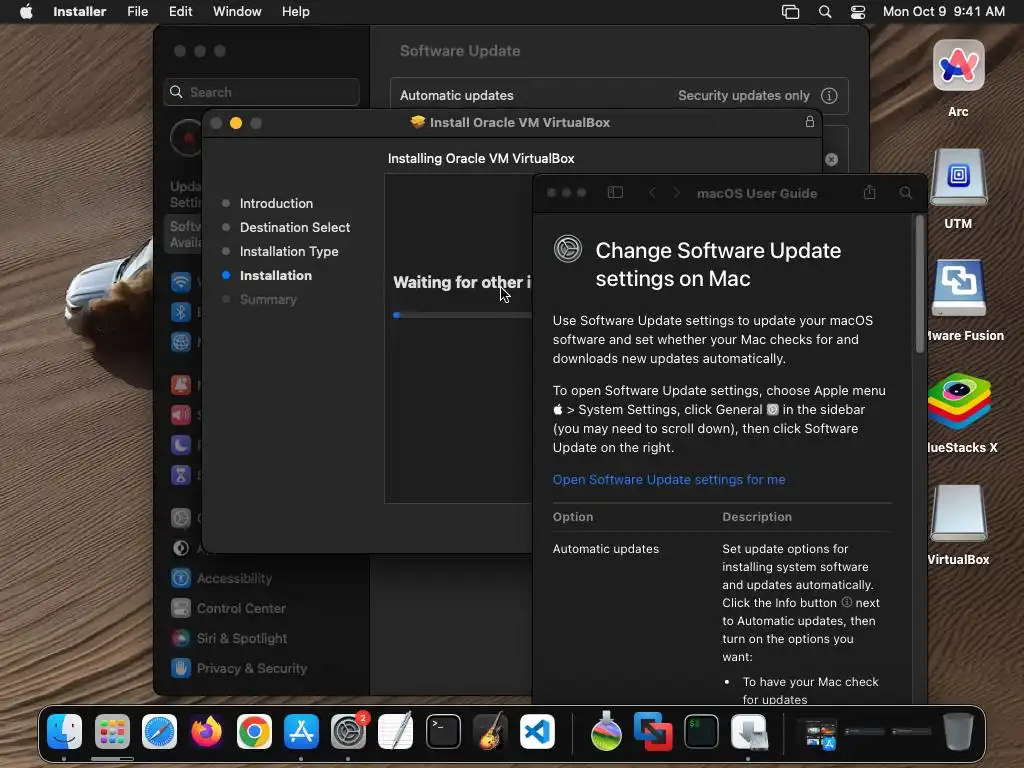Image resolution: width=1024 pixels, height=768 pixels.
Task: Click the Automatic updates info button
Action: 829,95
